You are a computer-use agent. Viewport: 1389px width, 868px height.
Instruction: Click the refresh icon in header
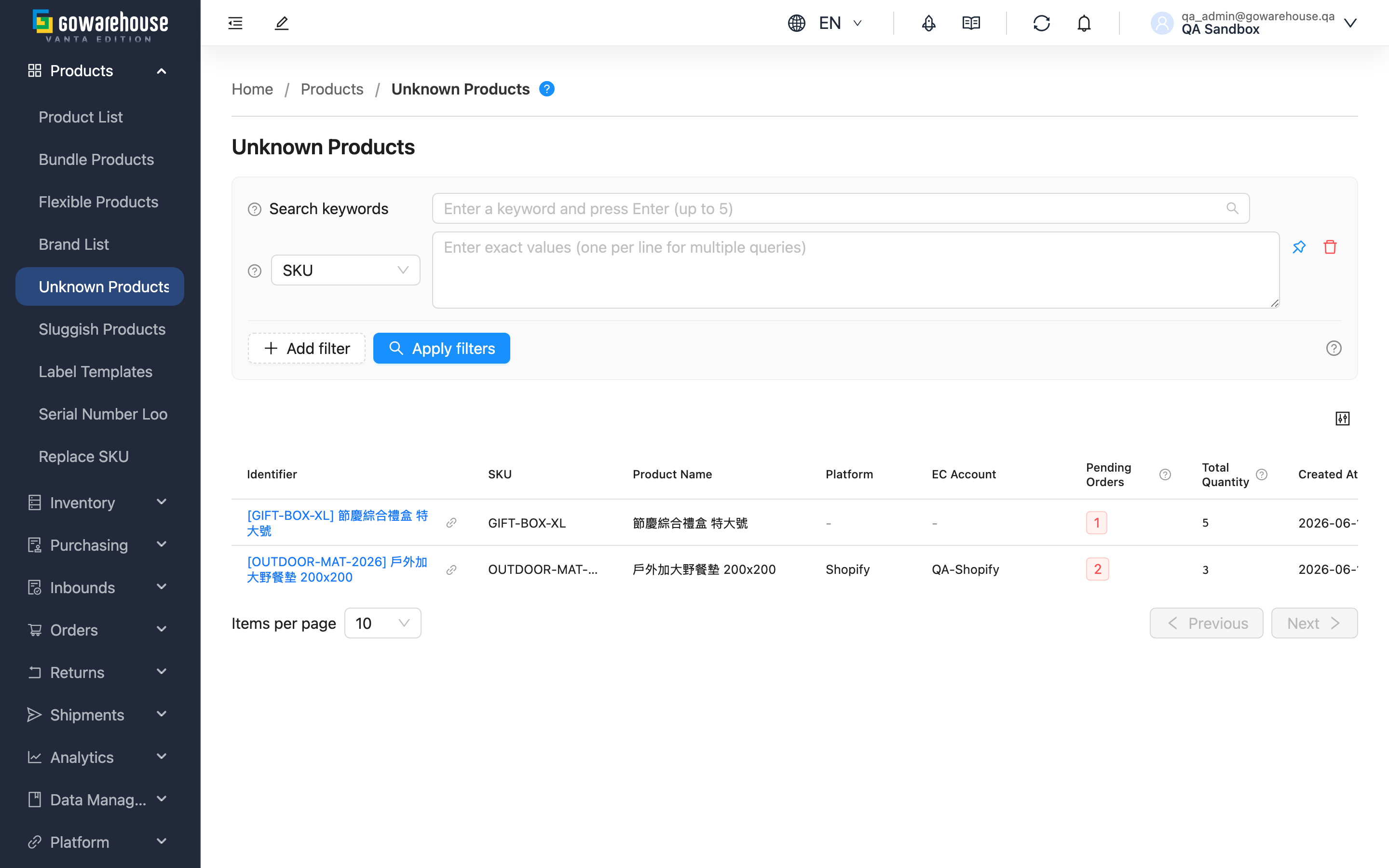coord(1041,23)
